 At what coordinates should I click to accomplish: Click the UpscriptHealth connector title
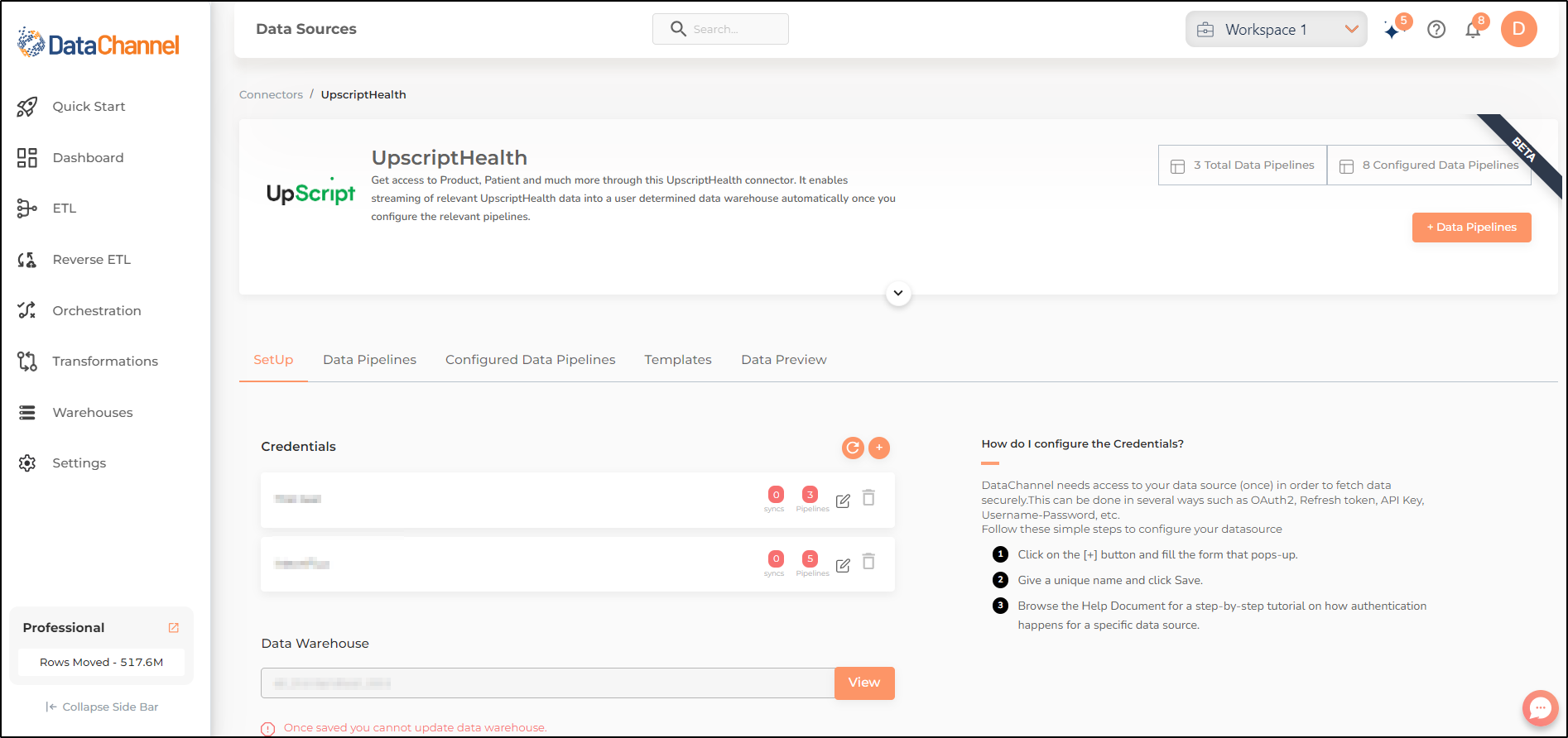coord(449,157)
